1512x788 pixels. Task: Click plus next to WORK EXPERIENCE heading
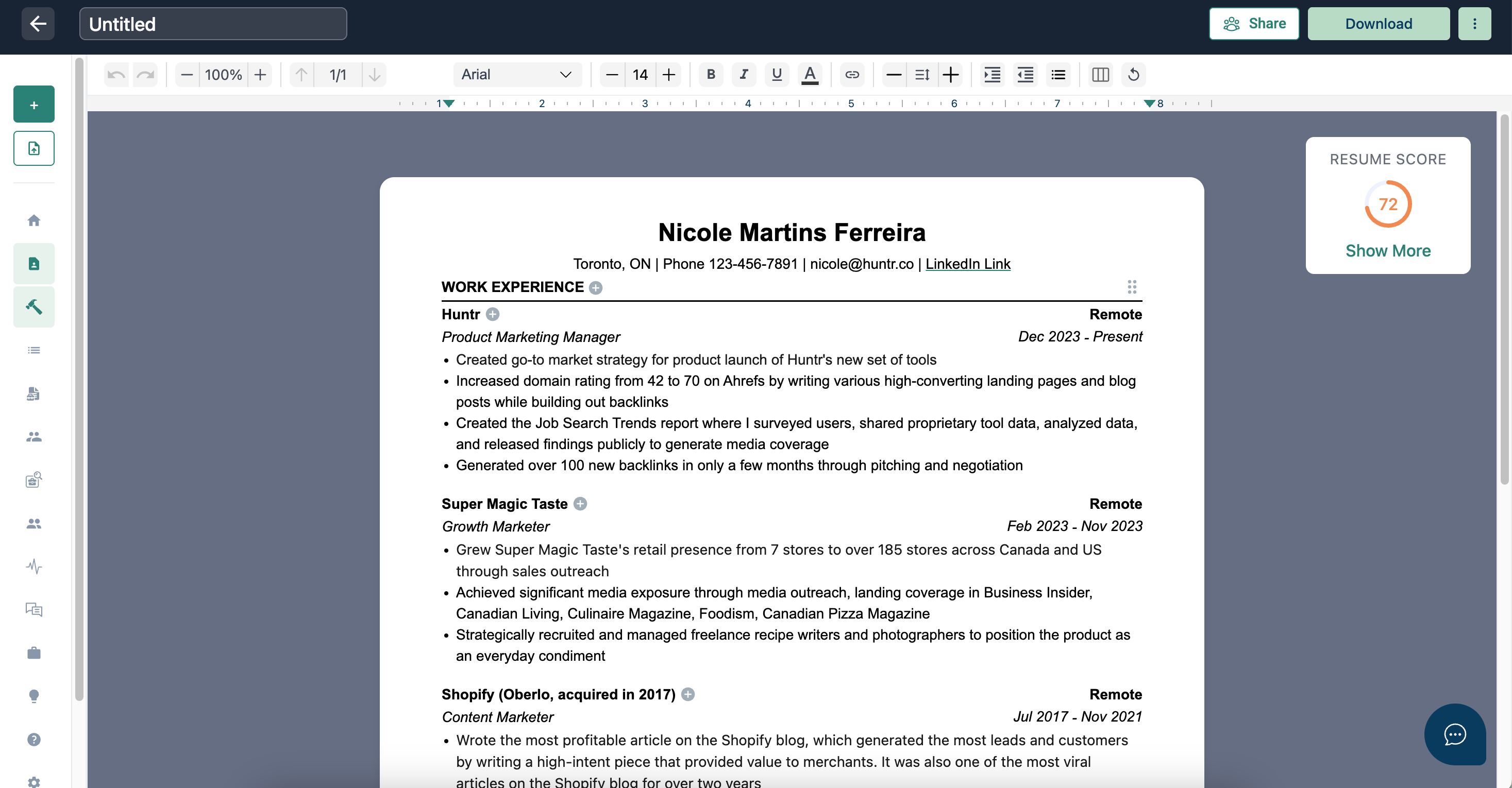coord(596,287)
